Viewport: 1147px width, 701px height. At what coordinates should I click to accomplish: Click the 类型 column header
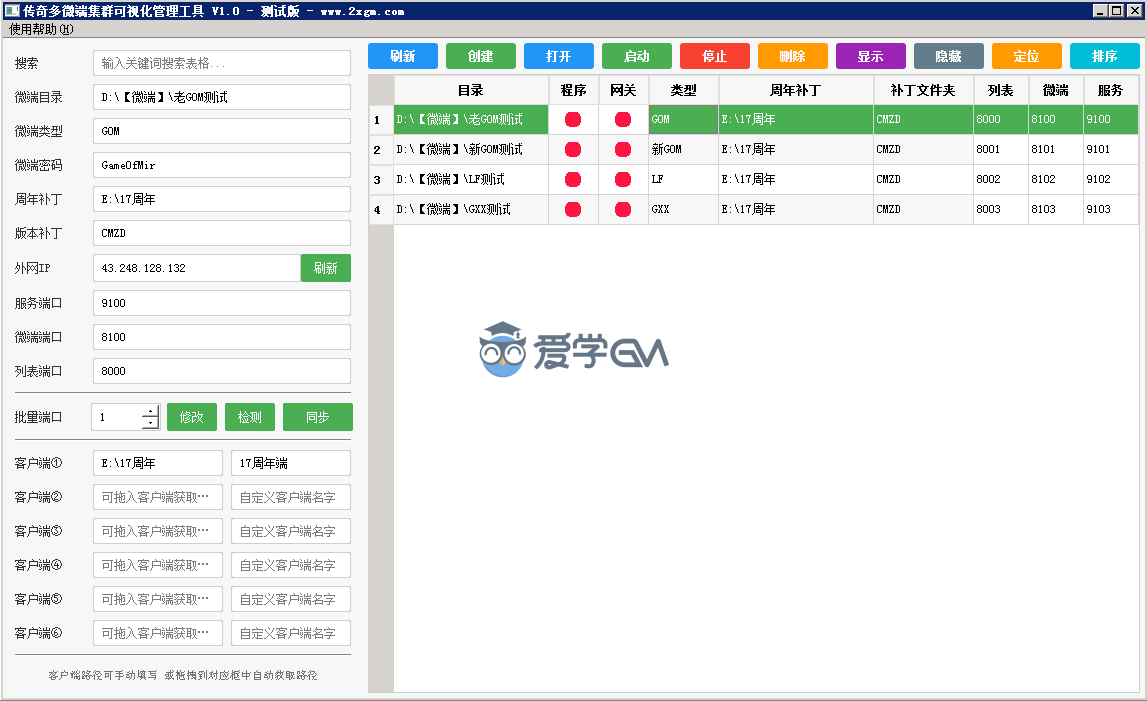(683, 90)
